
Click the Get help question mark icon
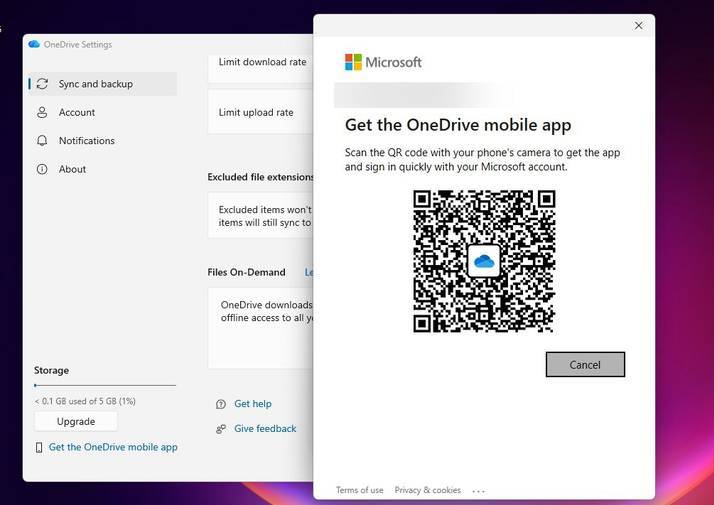click(221, 404)
